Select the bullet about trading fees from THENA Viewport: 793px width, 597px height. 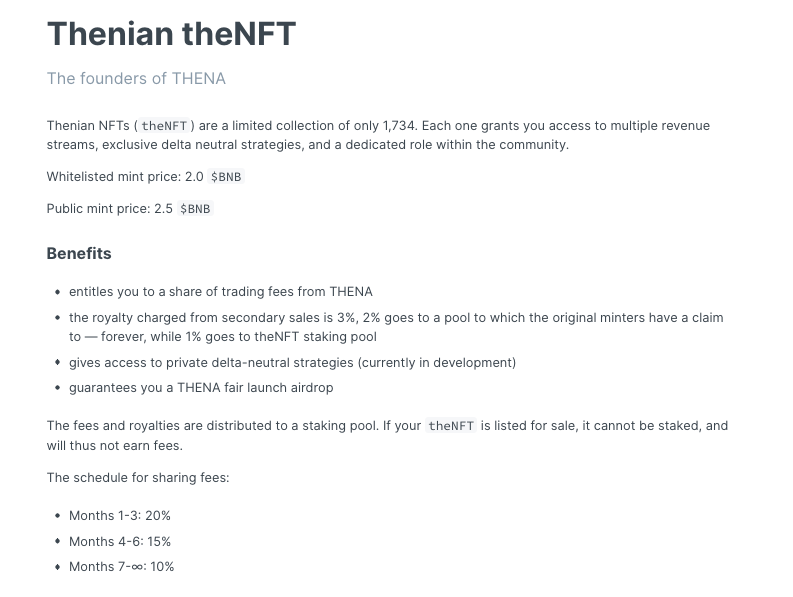pos(220,292)
